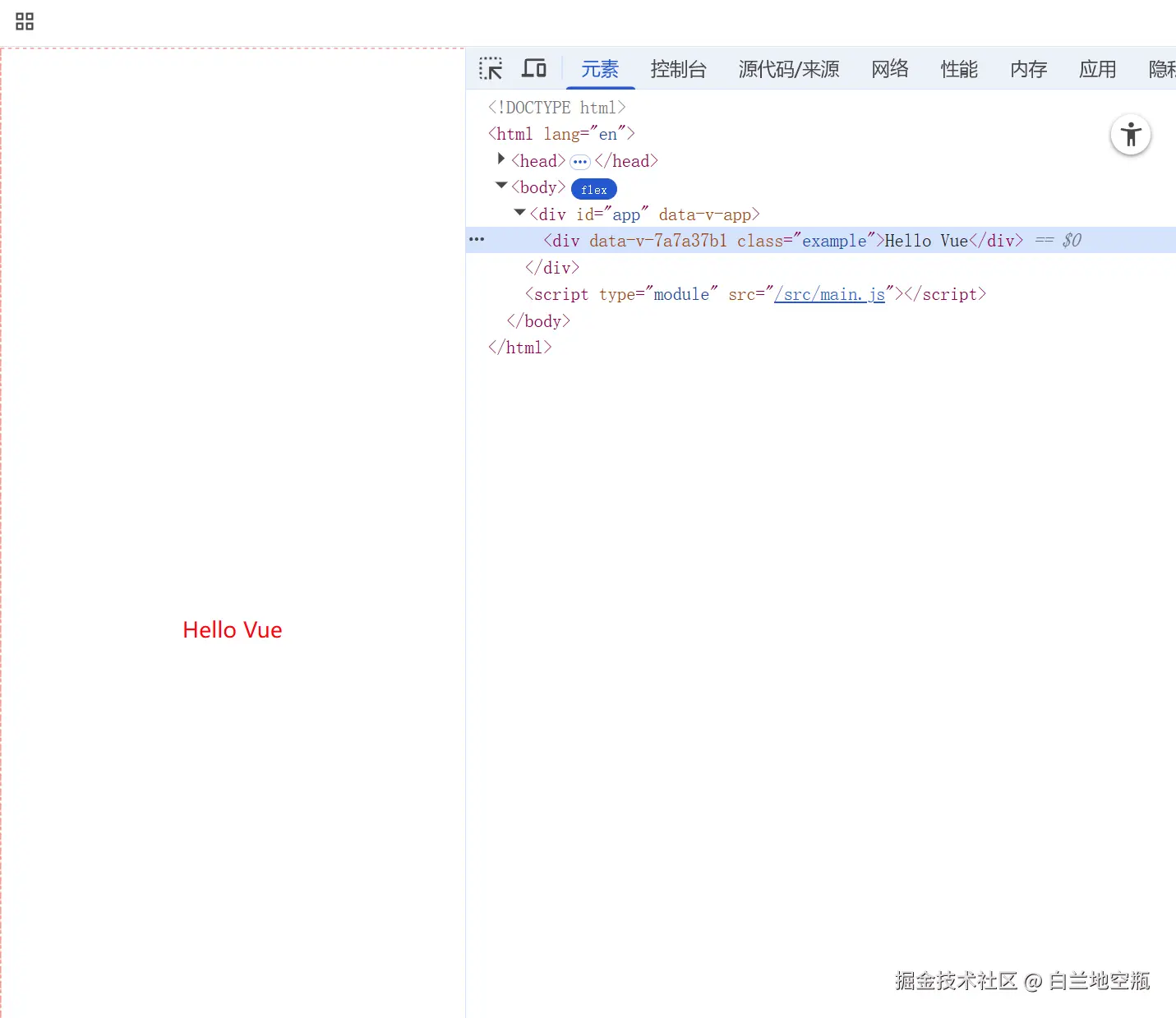Open the grid apps icon
1176x1018 pixels.
pos(25,21)
